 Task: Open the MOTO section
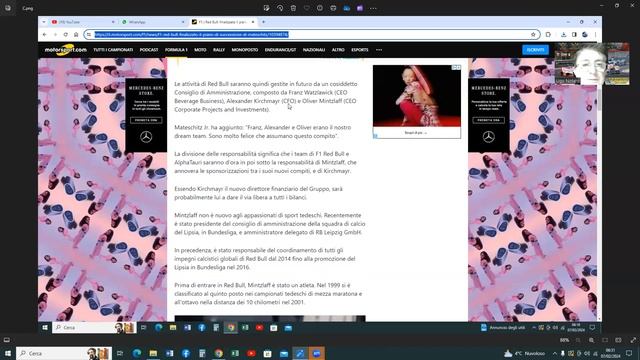pos(200,50)
